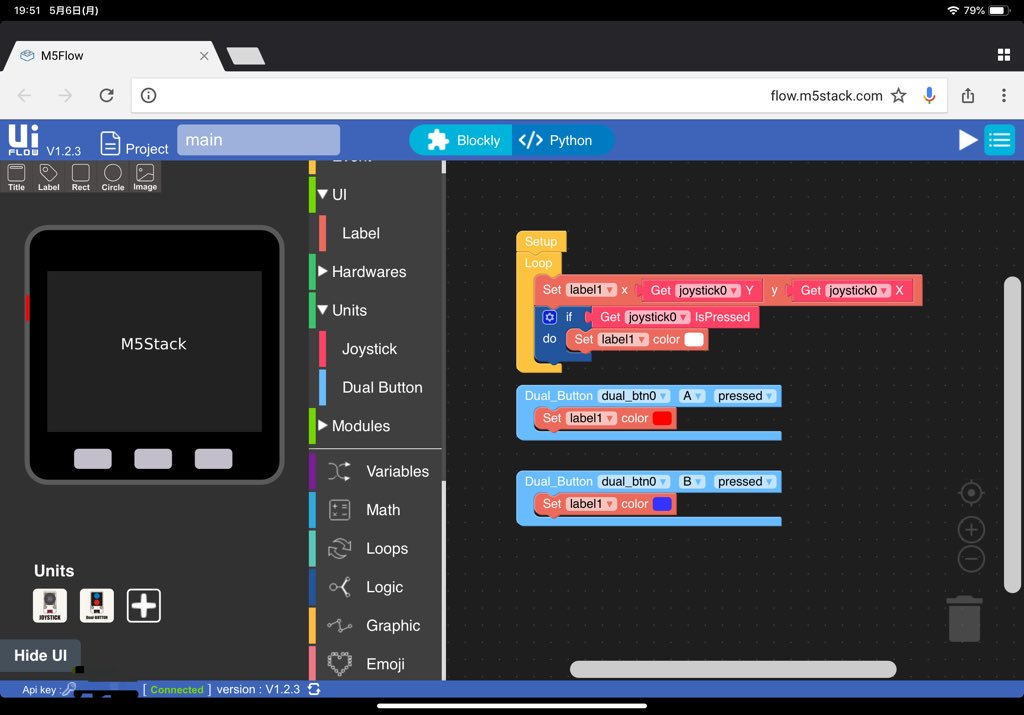Open Emoji category
Screen dimensions: 1024x715
pyautogui.click(x=377, y=663)
